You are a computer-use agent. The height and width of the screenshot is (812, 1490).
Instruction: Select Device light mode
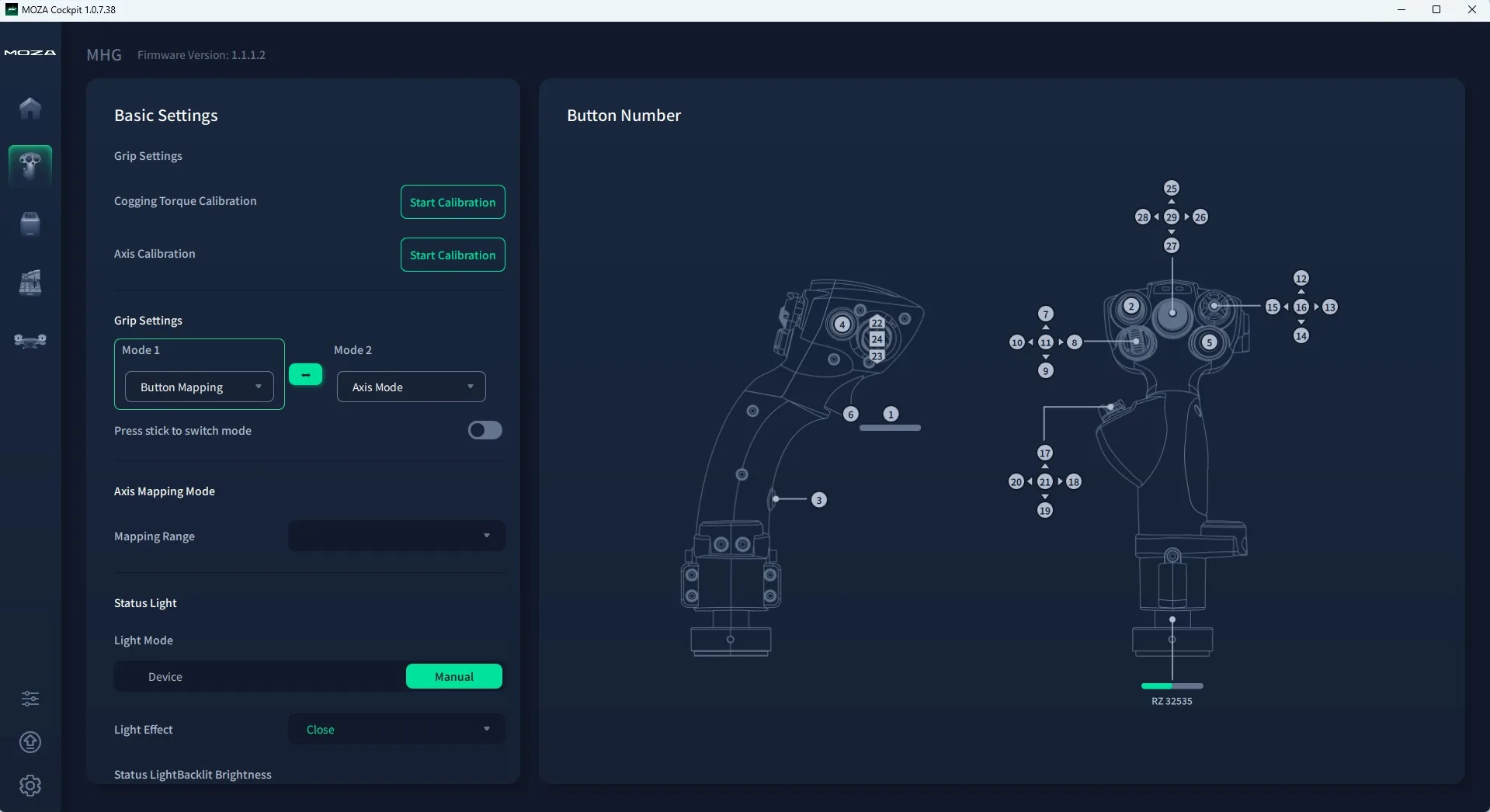[x=165, y=677]
